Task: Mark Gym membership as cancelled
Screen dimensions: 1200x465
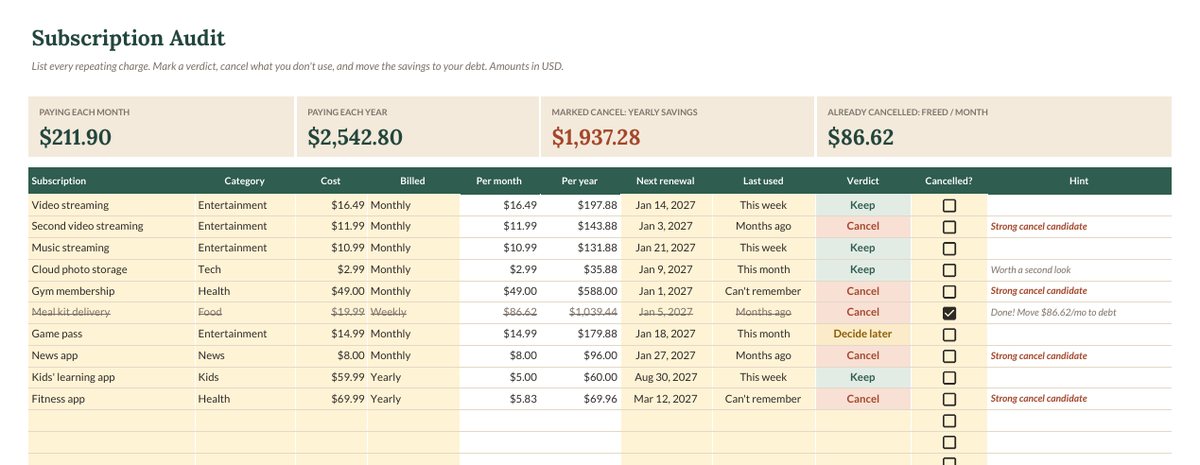Action: (949, 292)
